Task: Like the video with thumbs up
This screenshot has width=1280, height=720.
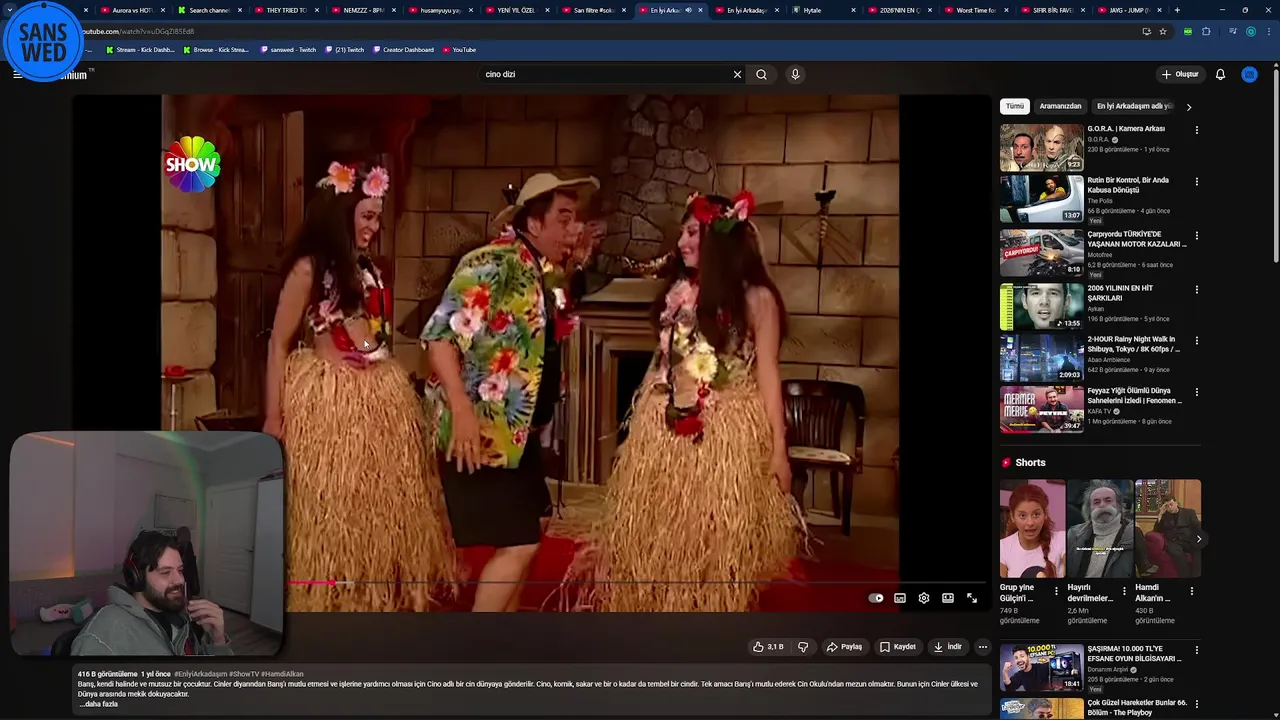Action: [768, 647]
